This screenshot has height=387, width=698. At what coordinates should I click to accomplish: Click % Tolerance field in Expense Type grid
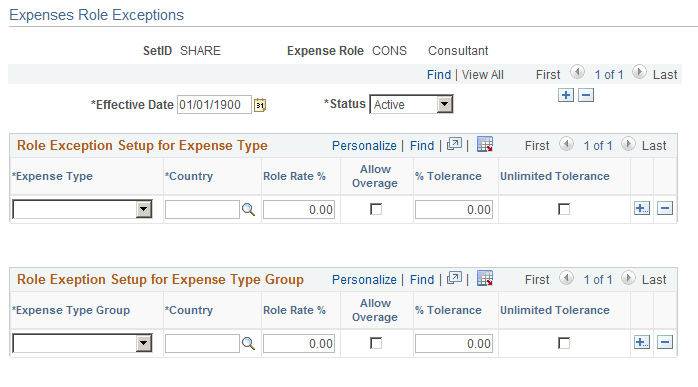tap(454, 209)
